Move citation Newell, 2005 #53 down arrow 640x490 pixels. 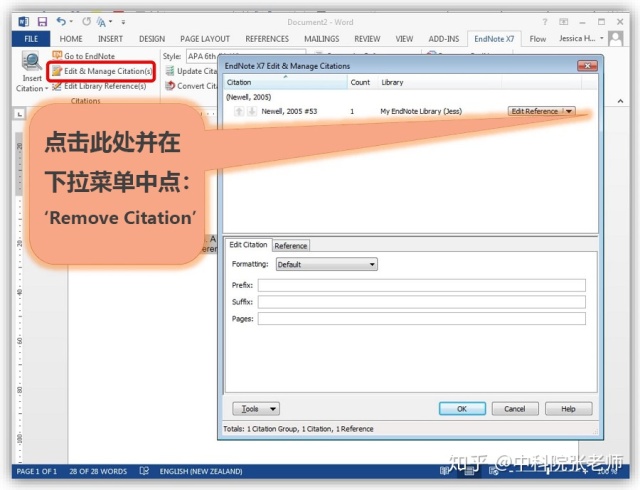pos(252,111)
